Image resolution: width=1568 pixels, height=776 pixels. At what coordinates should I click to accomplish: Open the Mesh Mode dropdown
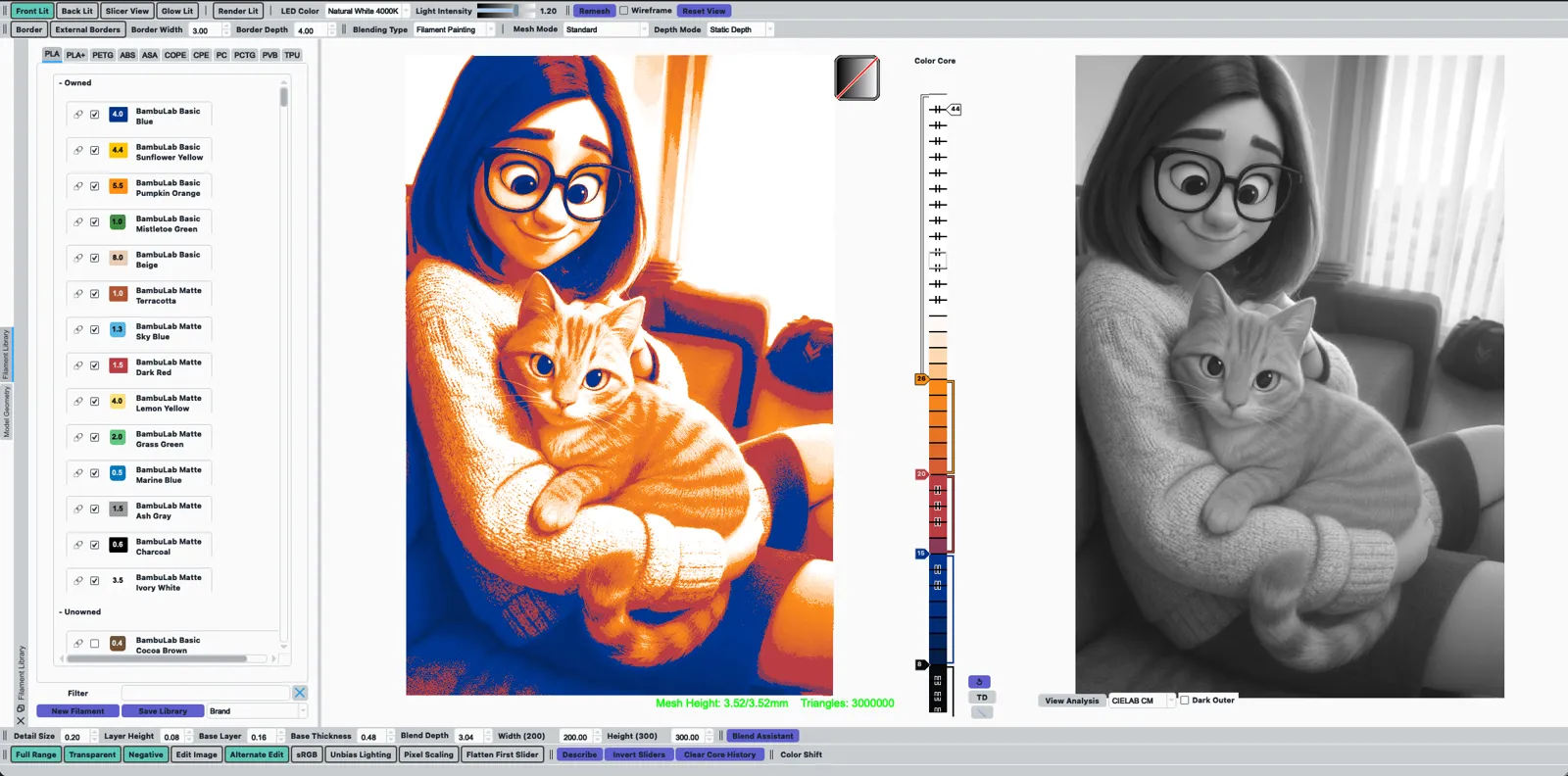[x=606, y=29]
